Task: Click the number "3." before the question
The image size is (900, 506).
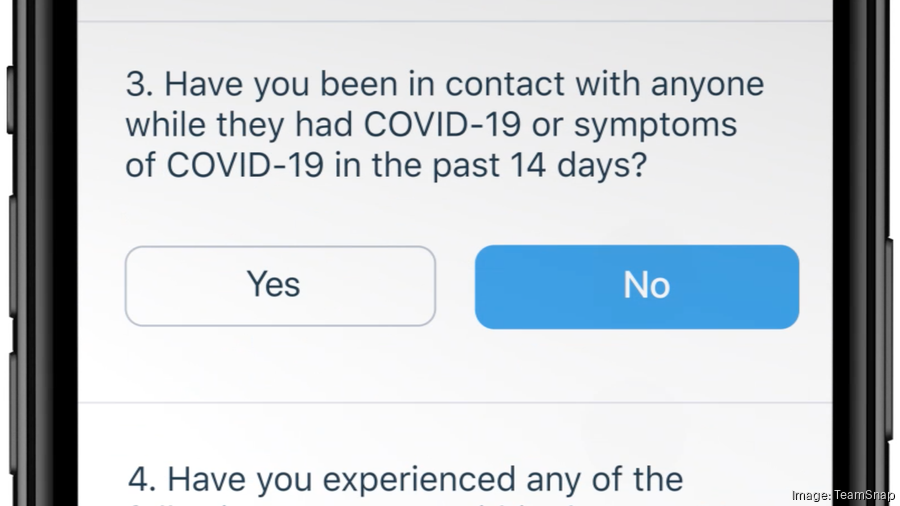Action: [x=139, y=85]
